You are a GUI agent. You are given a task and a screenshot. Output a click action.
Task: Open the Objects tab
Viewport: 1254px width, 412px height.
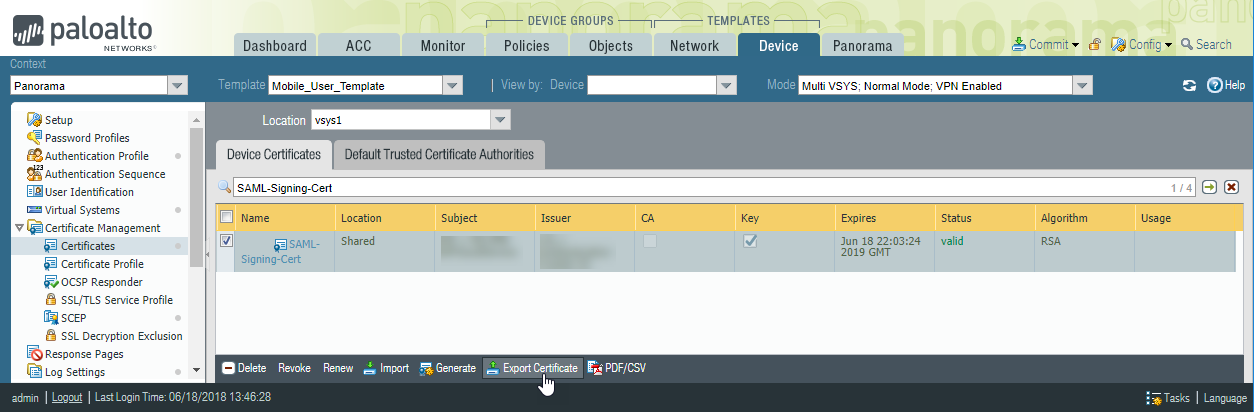(611, 45)
